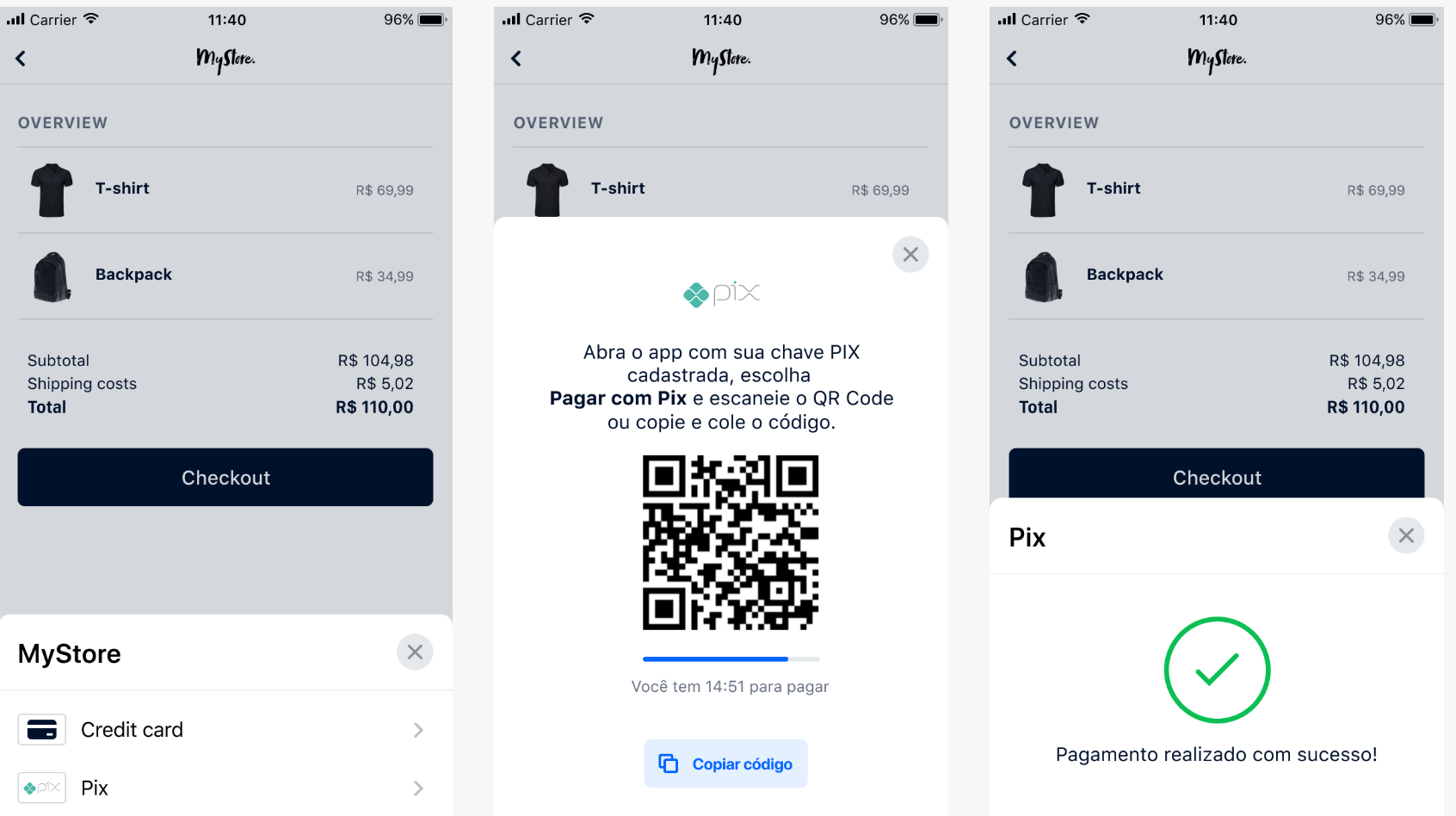Dismiss the Pix QR code modal
1456x816 pixels.
click(x=910, y=255)
